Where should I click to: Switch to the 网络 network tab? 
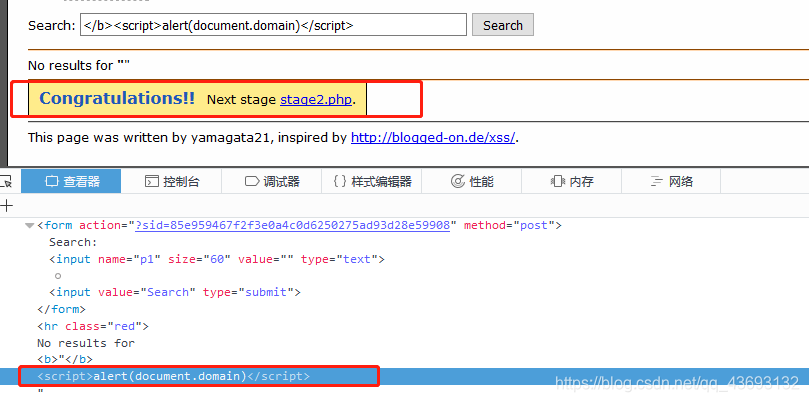[671, 181]
